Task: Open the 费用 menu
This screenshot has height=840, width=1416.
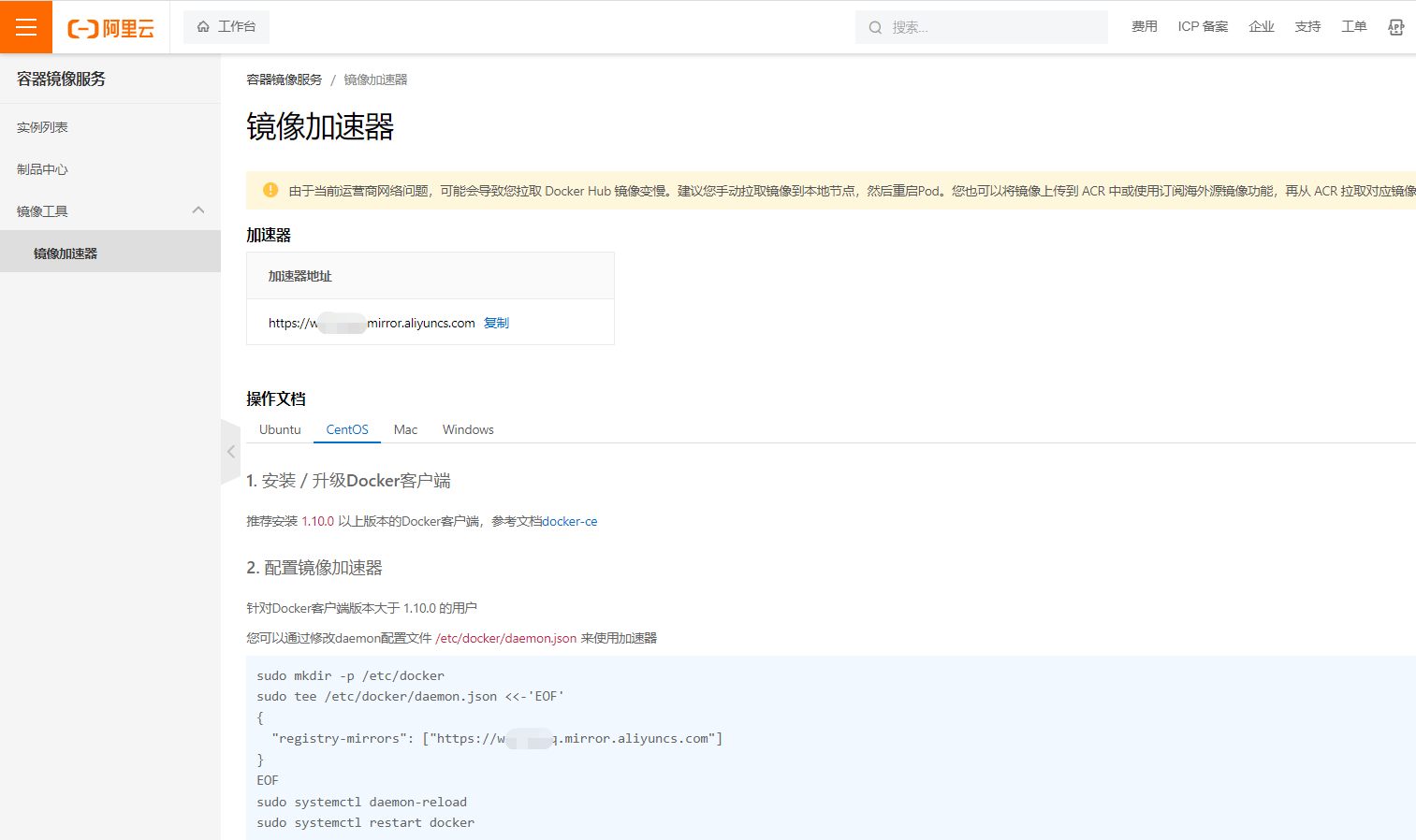Action: coord(1144,27)
